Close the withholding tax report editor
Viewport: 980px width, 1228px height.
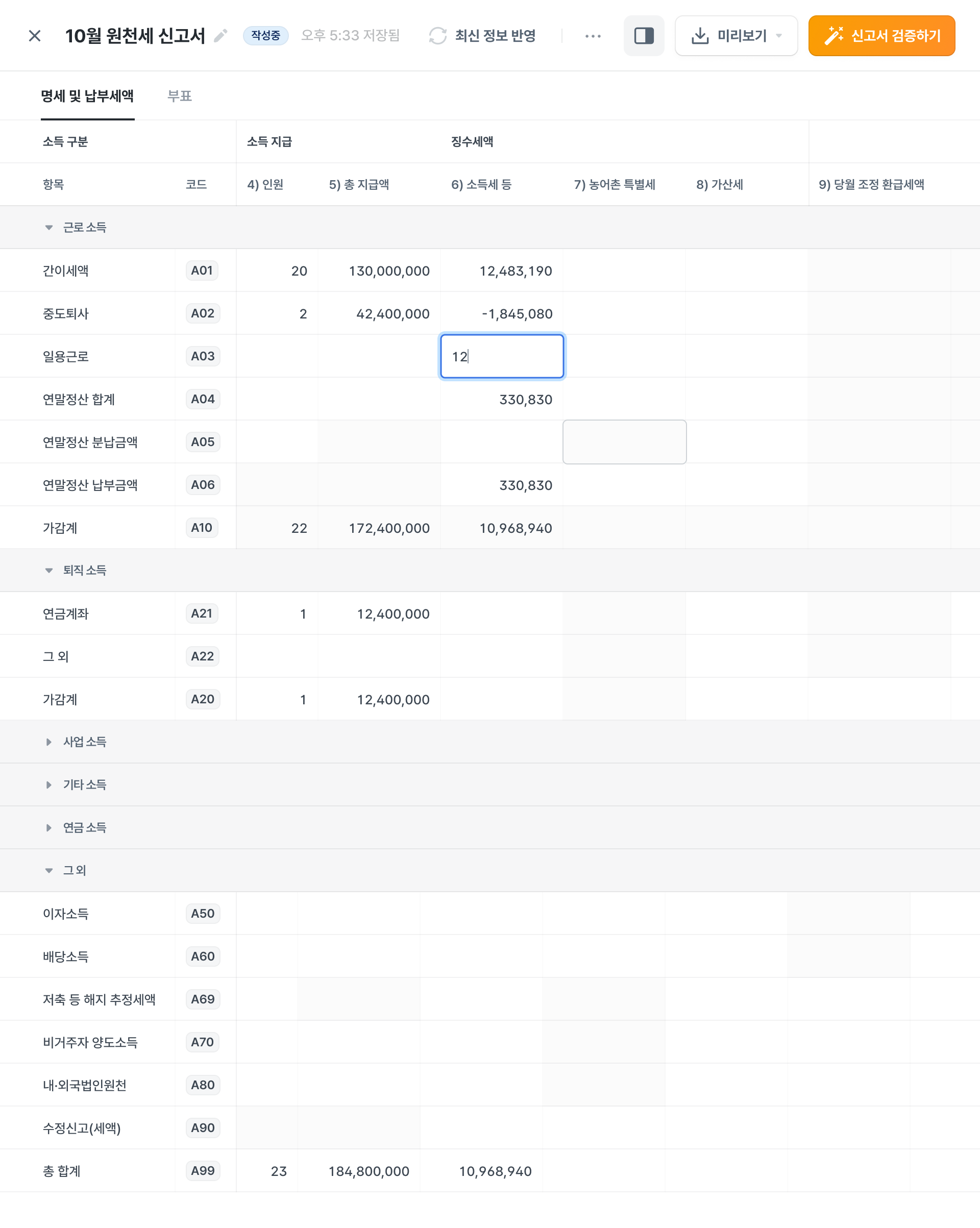(34, 36)
